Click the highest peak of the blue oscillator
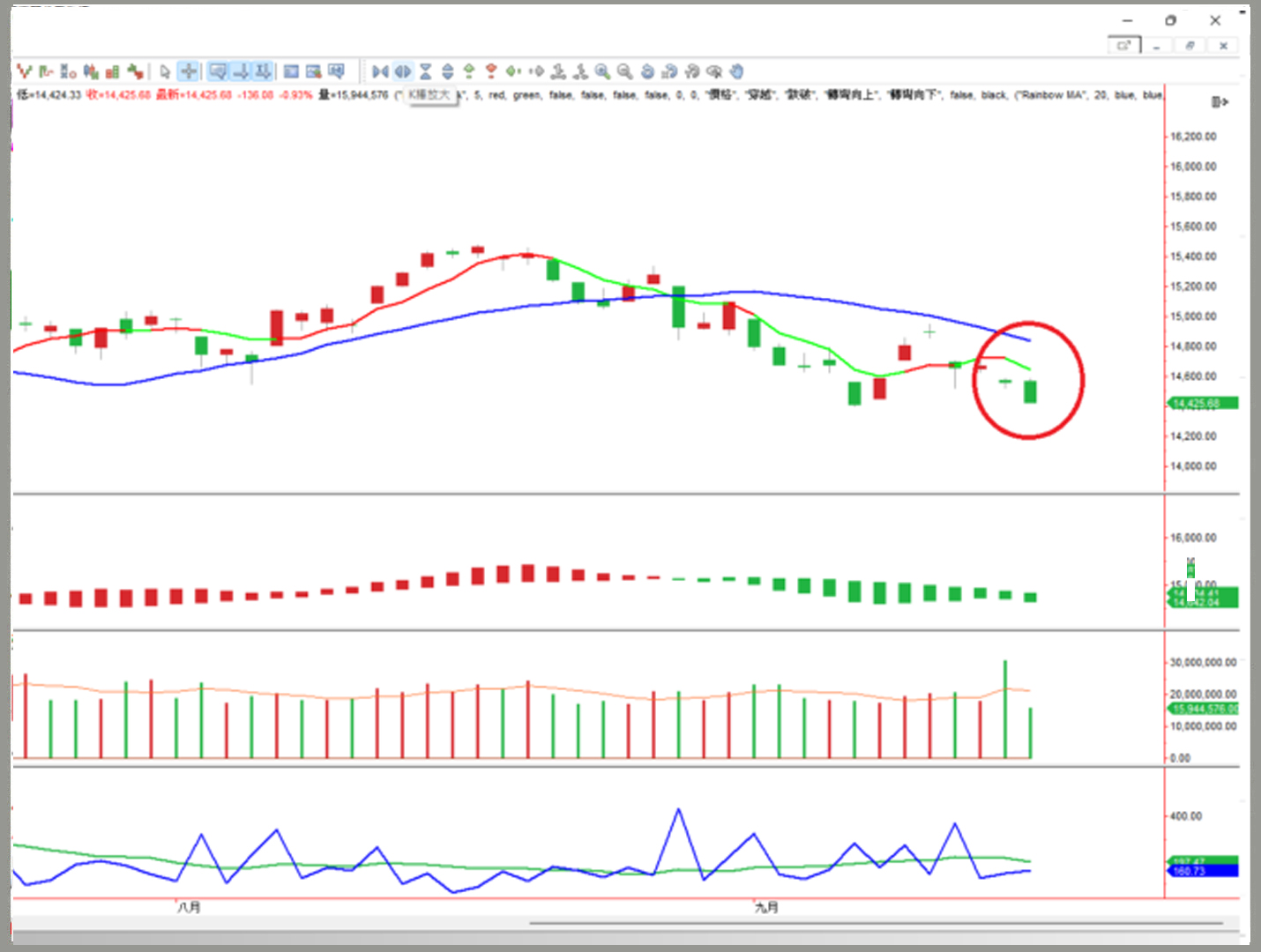This screenshot has width=1261, height=952. click(x=678, y=809)
